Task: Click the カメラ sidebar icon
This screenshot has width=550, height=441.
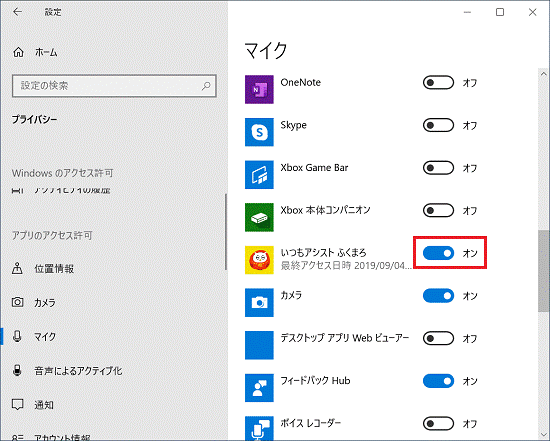Action: [17, 302]
